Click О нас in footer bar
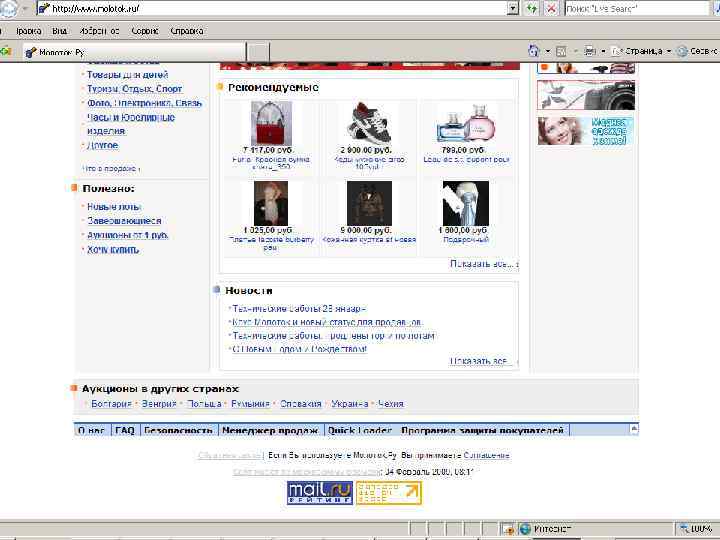 92,430
